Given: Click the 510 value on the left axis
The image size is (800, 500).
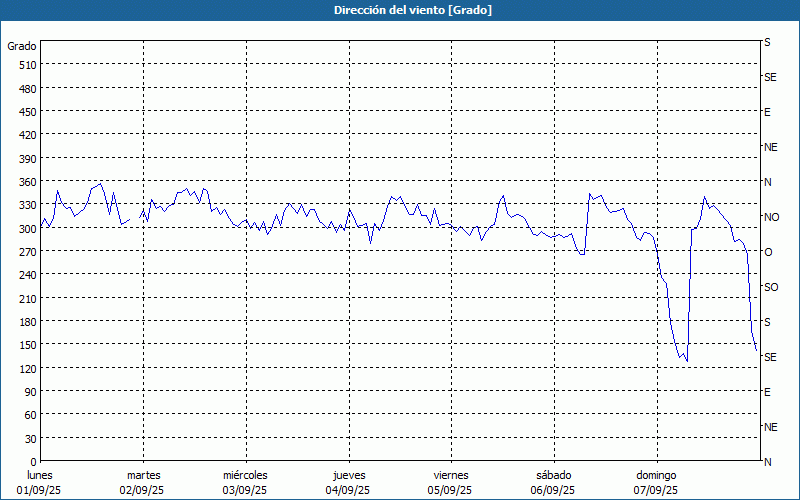Looking at the screenshot, I should (x=26, y=65).
